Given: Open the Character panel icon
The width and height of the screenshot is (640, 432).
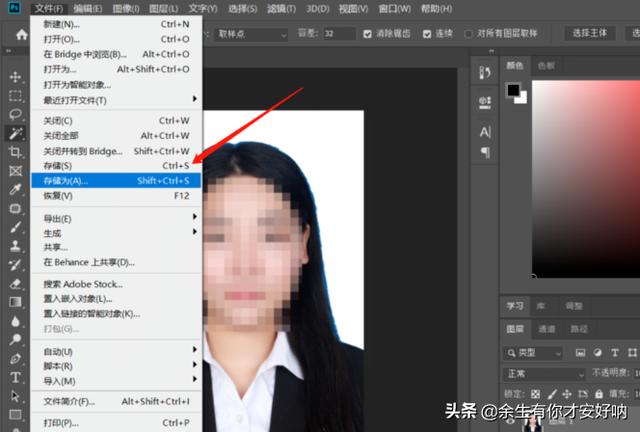Looking at the screenshot, I should [x=485, y=132].
